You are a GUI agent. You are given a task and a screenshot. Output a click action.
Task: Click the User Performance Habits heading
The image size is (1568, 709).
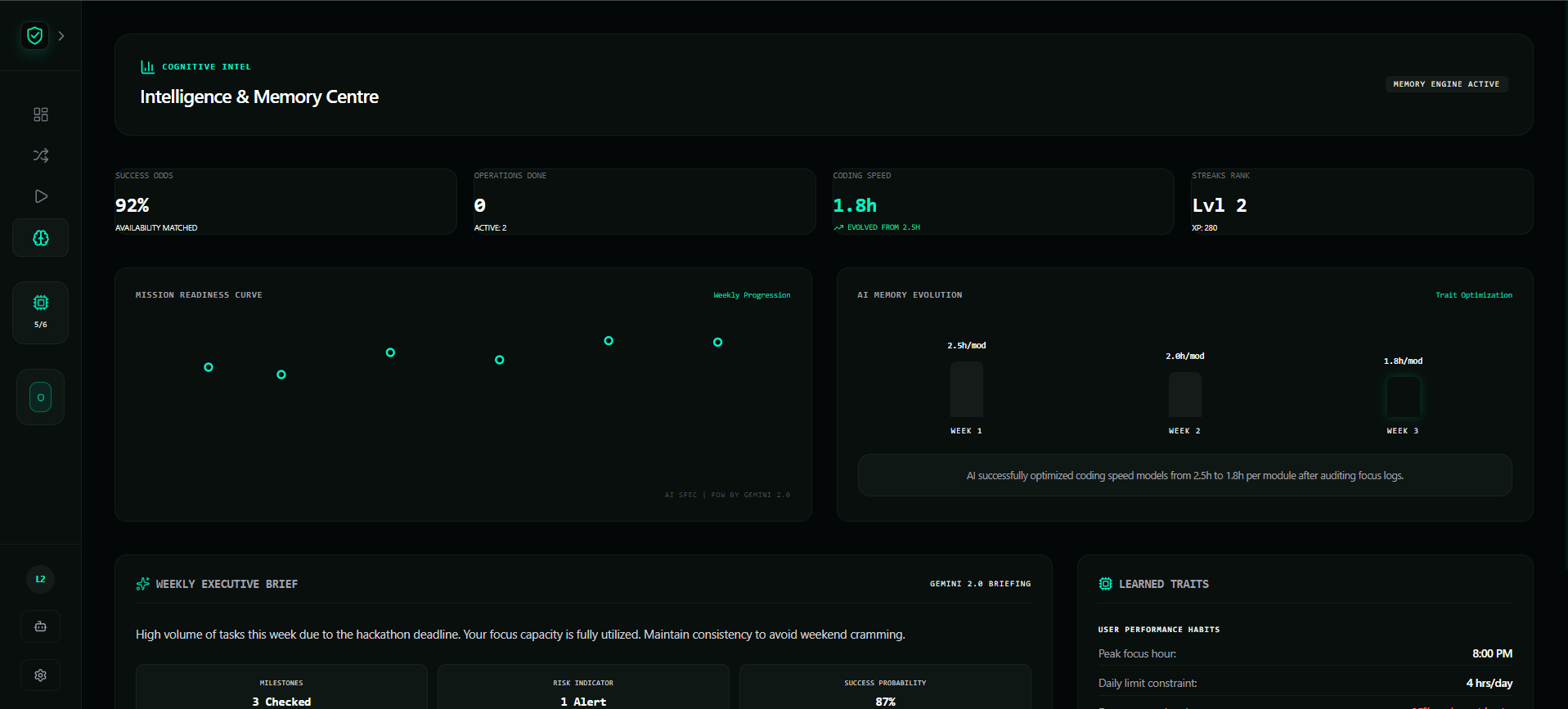1159,630
